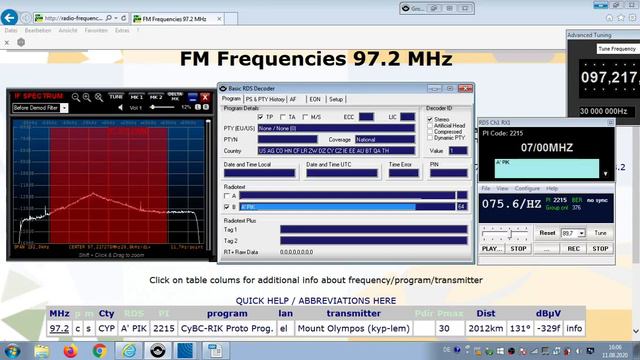Viewport: 640px width, 360px height.
Task: Enable the Compressed checkbox
Action: [x=430, y=131]
